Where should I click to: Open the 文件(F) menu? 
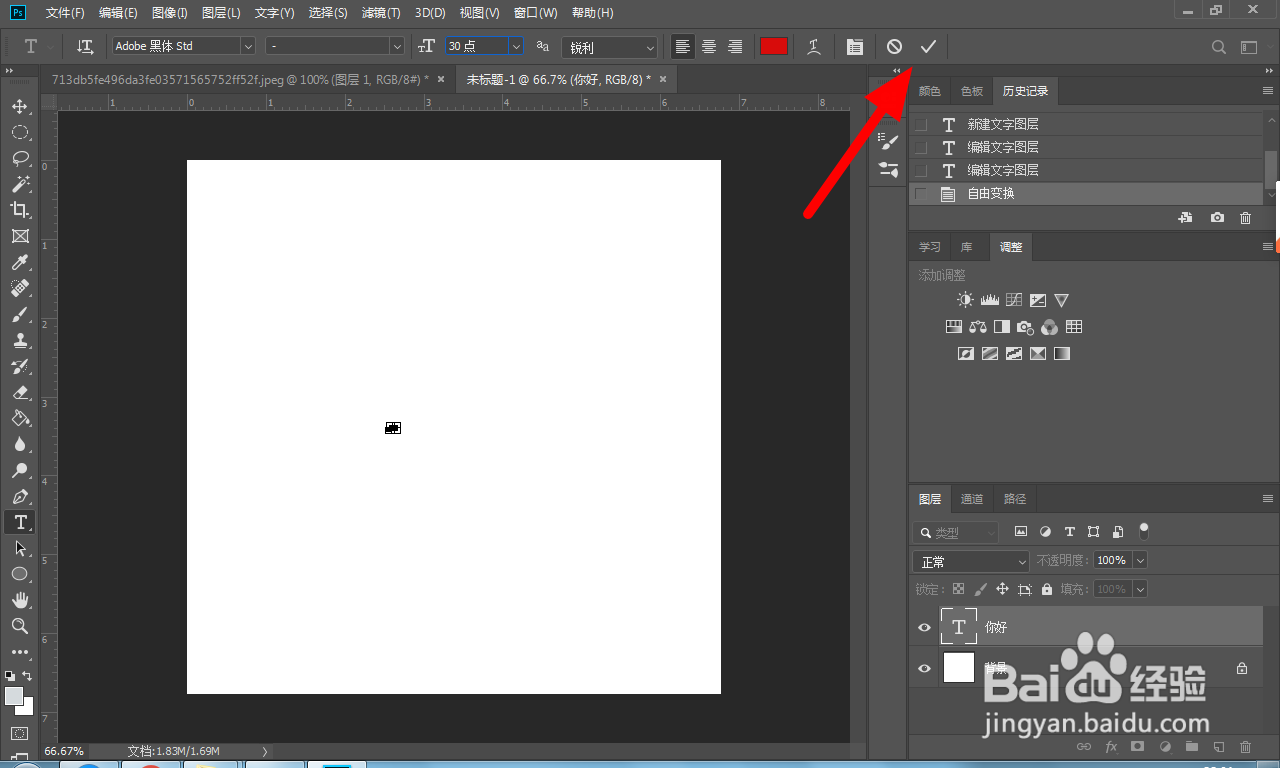(x=66, y=13)
